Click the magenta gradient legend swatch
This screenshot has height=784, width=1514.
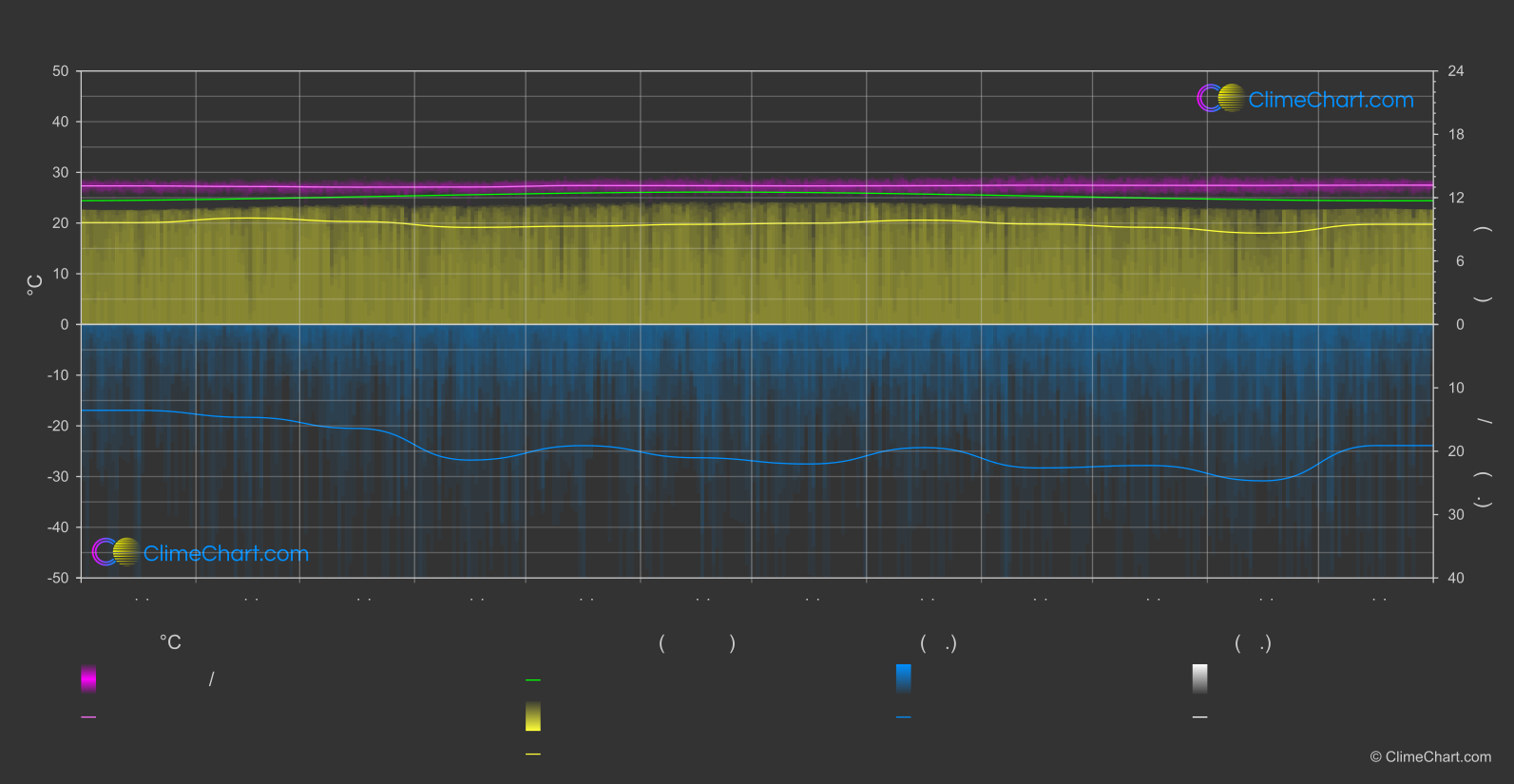[x=88, y=679]
